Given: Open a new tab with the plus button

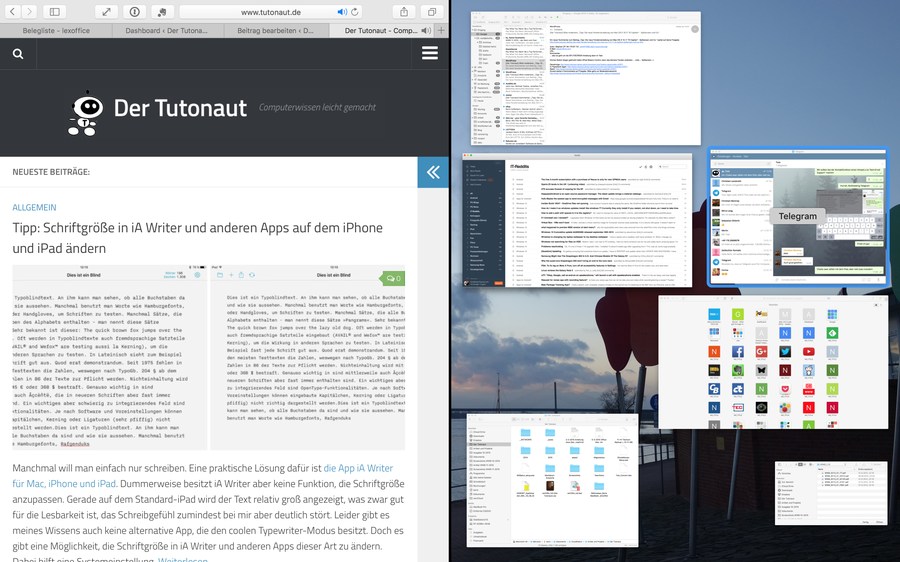Looking at the screenshot, I should tap(442, 31).
